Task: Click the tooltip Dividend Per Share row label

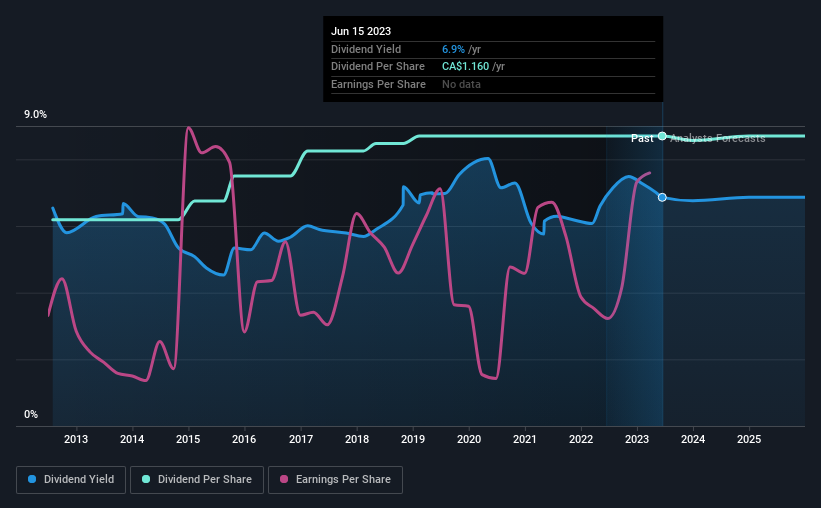Action: tap(378, 67)
